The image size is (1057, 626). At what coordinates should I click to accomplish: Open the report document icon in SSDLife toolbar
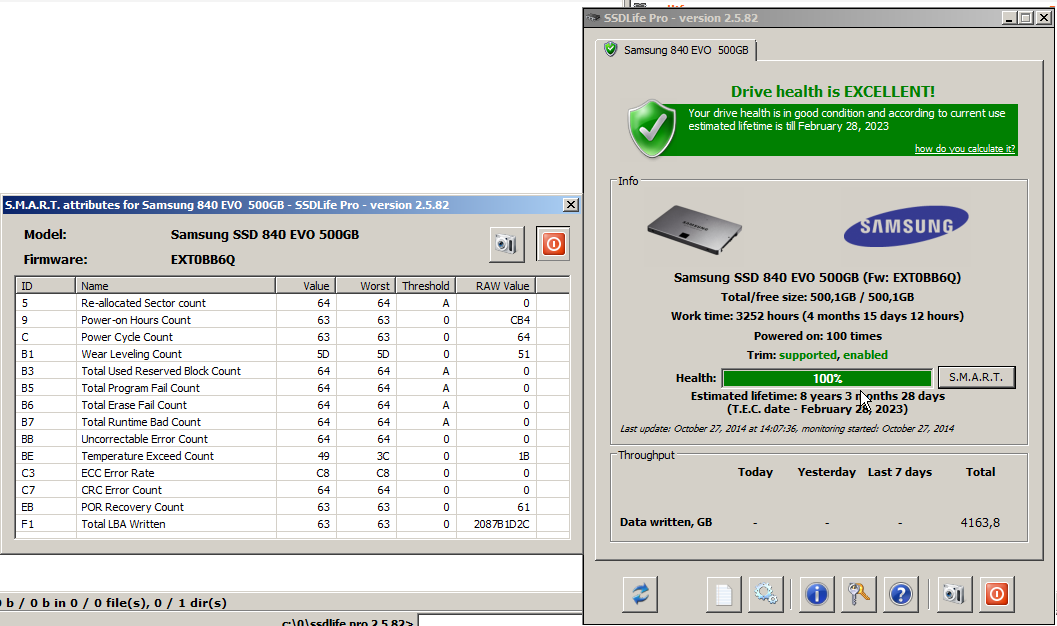coord(723,594)
